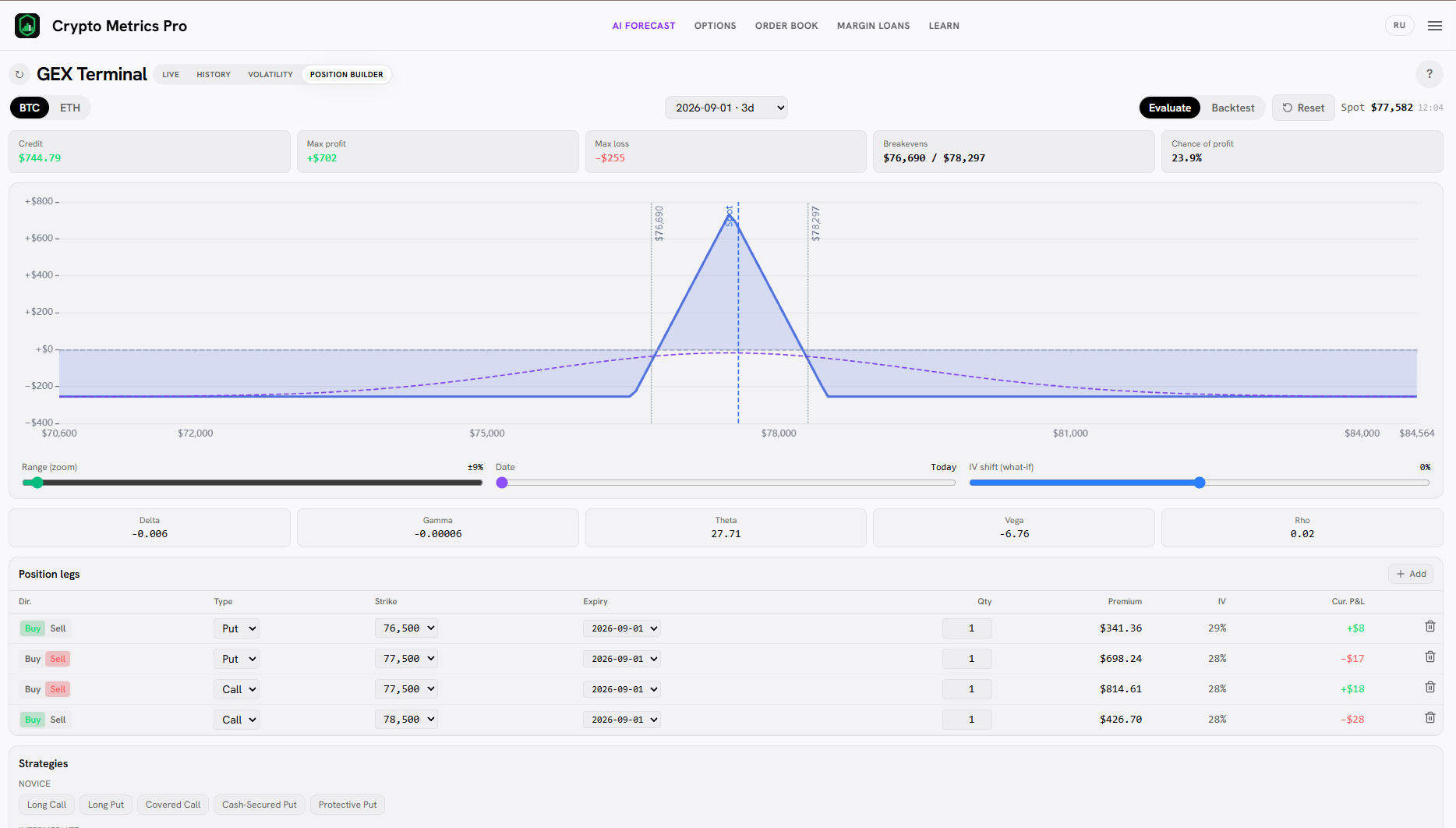
Task: Open expiry dropdown for the 76,500 leg
Action: click(622, 628)
